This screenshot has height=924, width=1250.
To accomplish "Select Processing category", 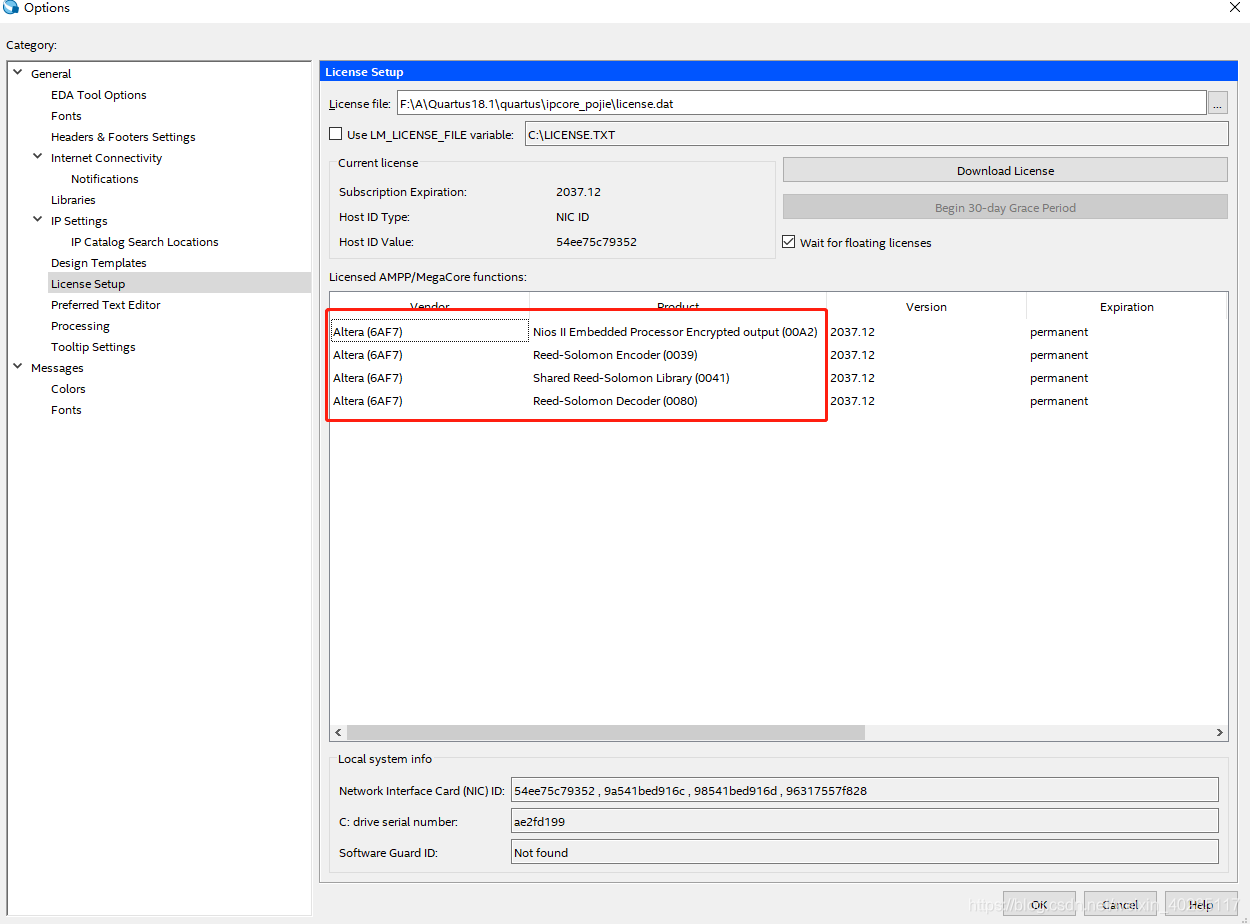I will [80, 326].
